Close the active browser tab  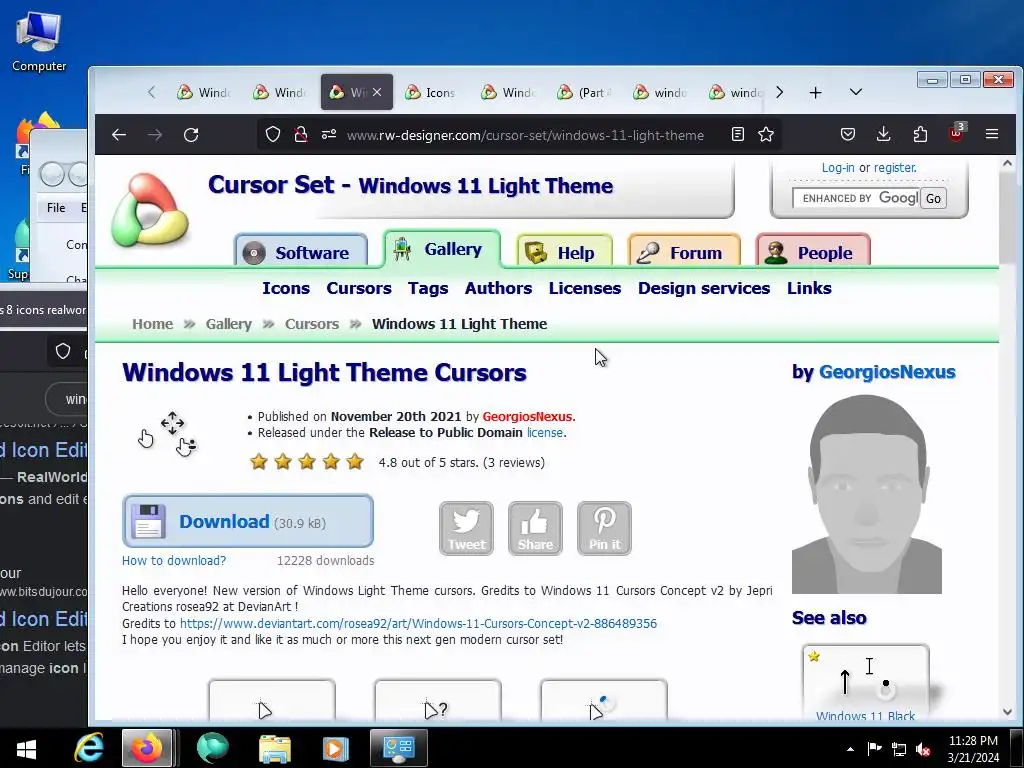point(377,93)
